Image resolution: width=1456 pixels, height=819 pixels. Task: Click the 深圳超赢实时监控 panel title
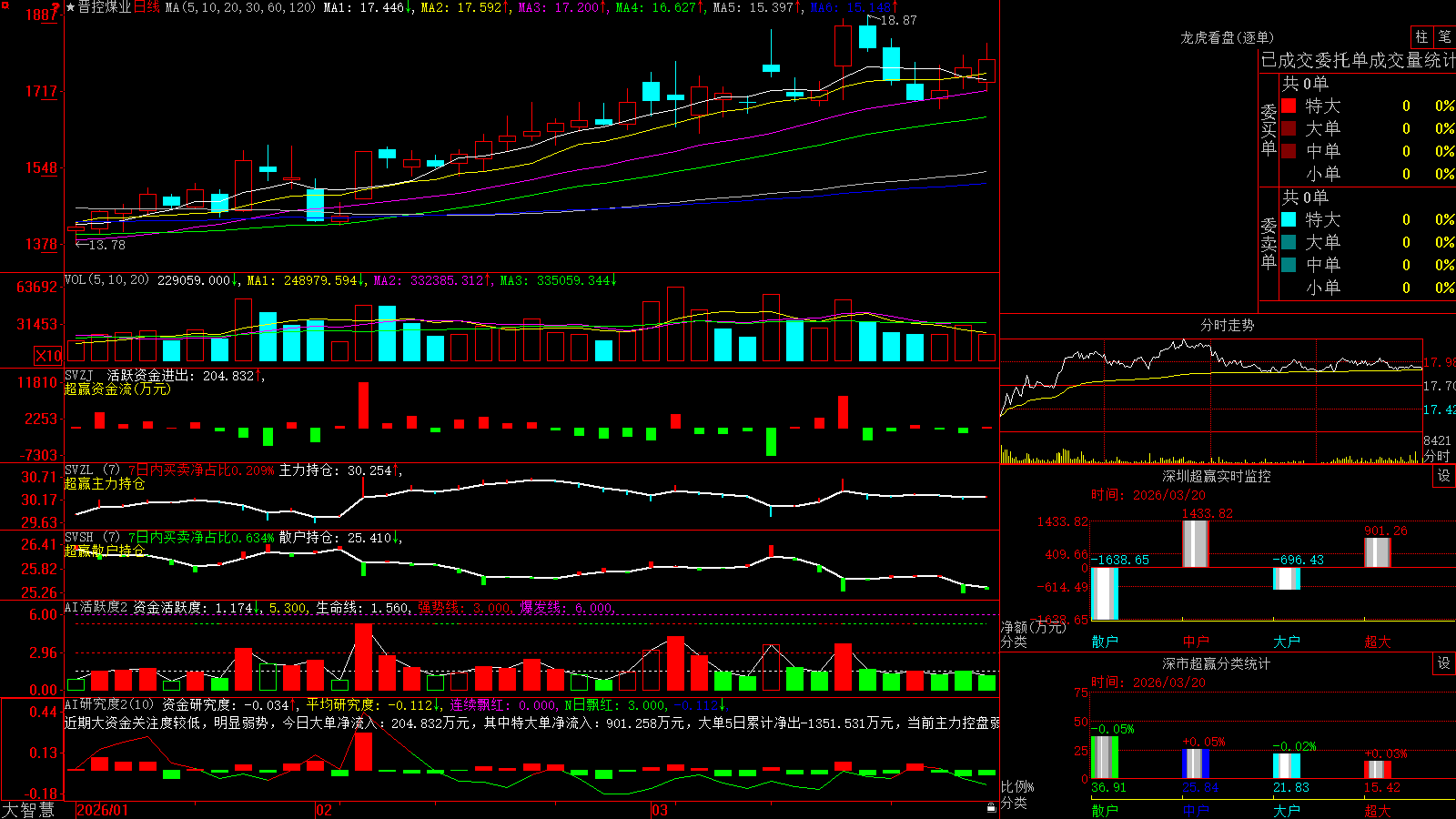pyautogui.click(x=1217, y=476)
